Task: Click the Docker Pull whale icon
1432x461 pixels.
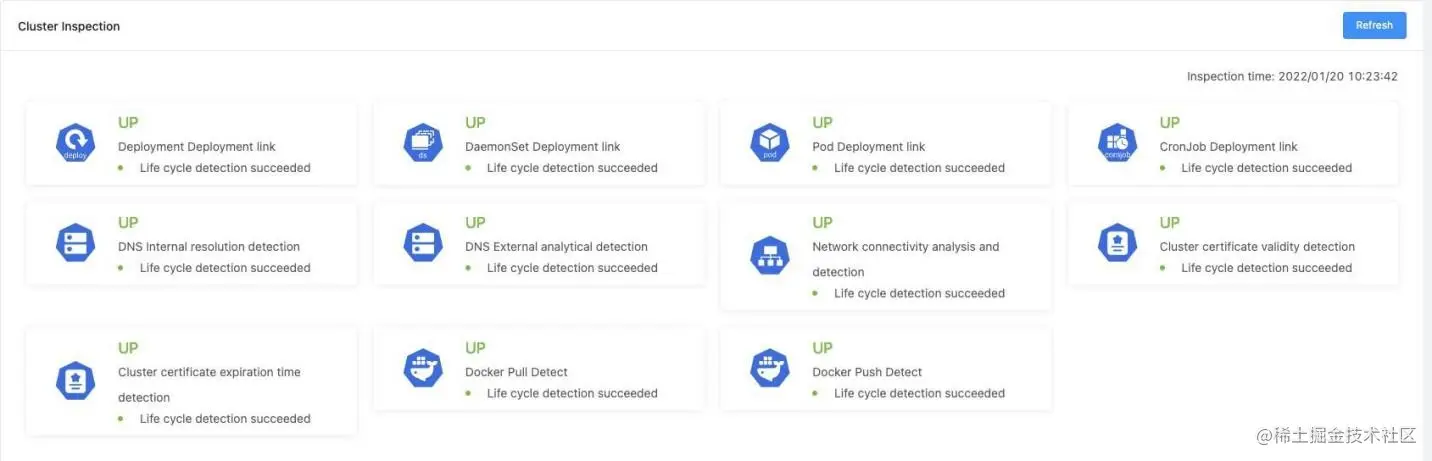Action: coord(422,368)
